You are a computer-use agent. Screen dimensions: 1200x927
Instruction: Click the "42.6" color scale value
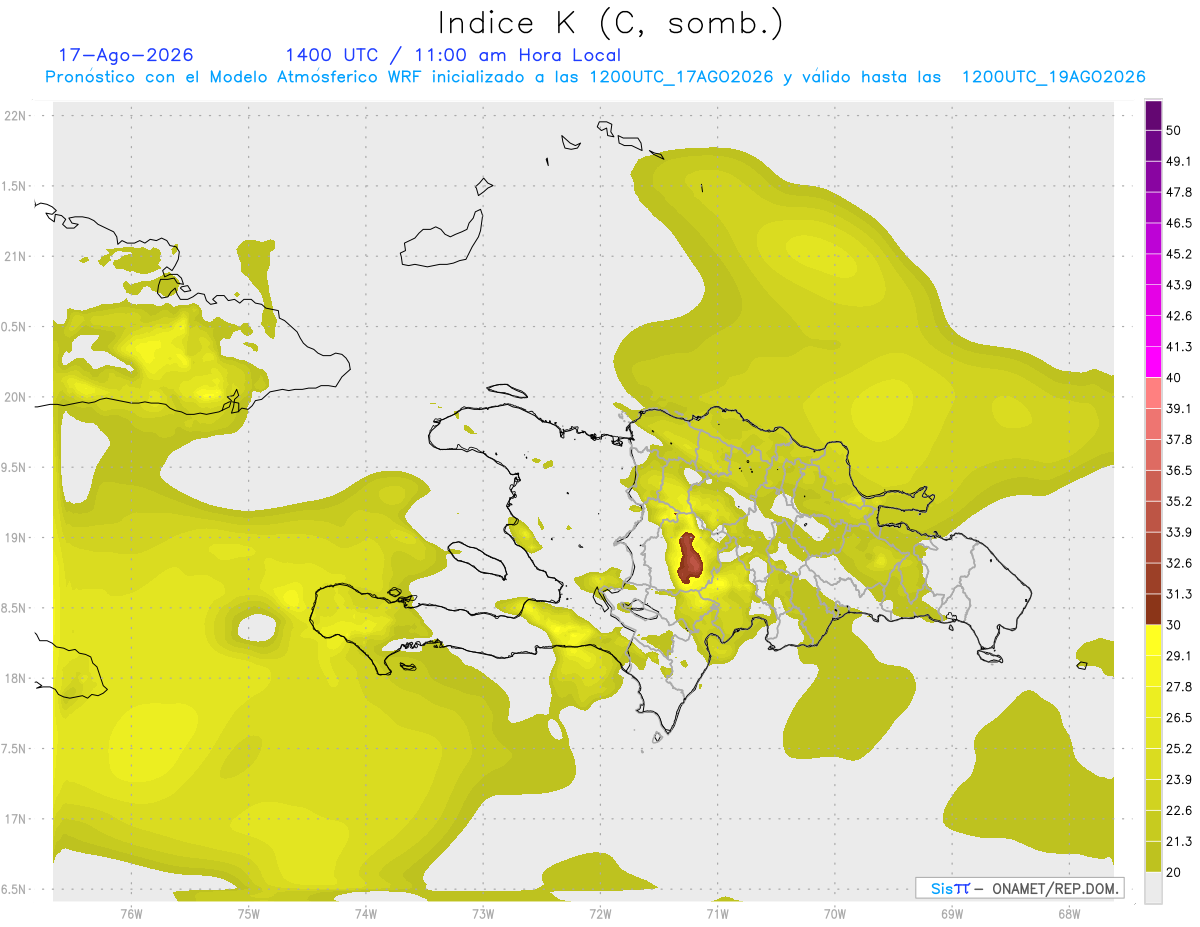[1179, 316]
